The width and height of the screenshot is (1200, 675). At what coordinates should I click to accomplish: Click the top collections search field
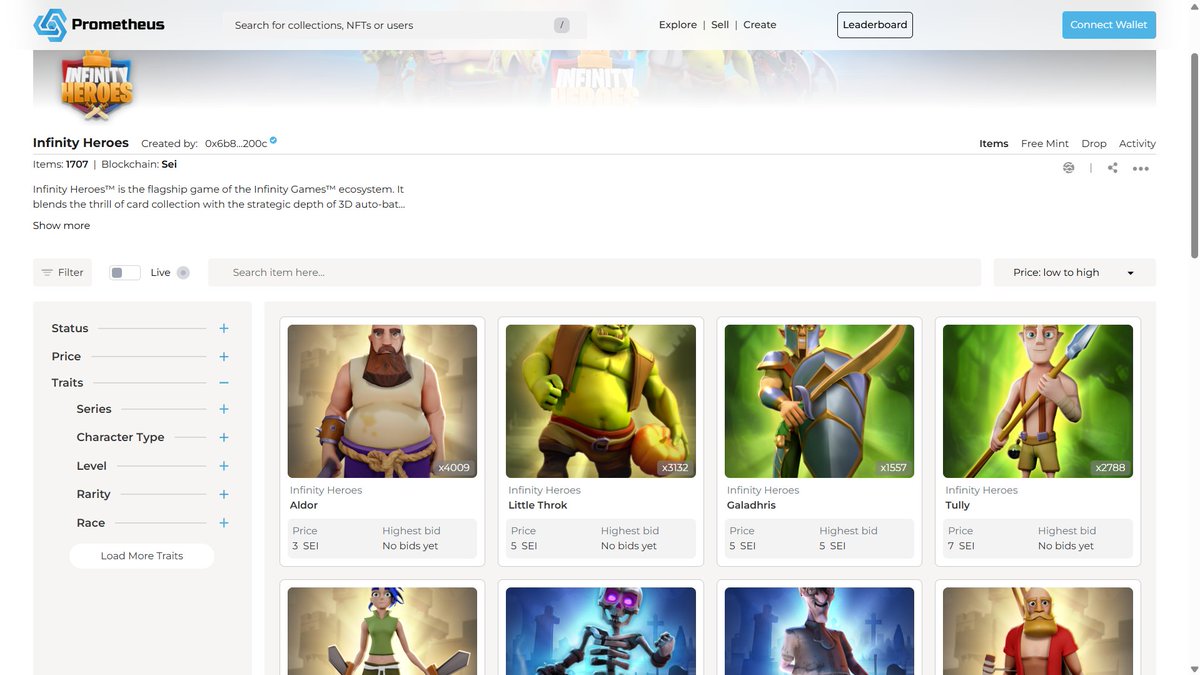point(404,25)
